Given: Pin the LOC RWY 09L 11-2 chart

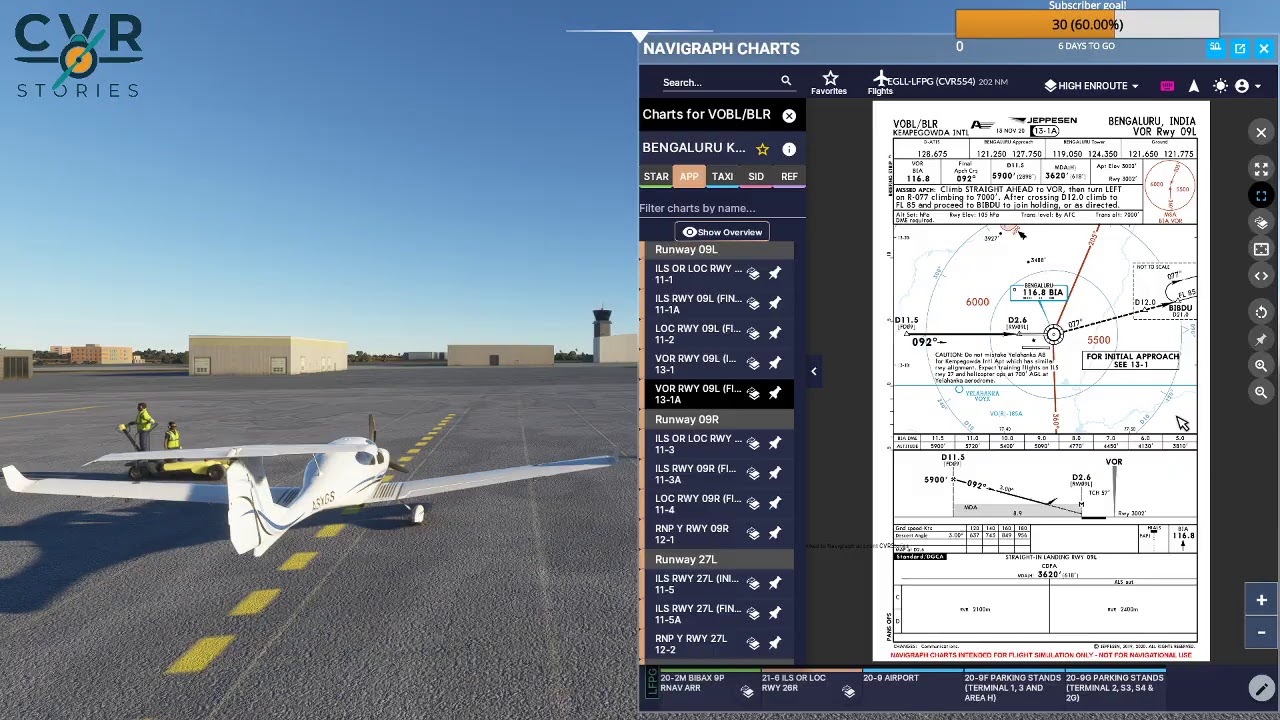Looking at the screenshot, I should [x=775, y=334].
